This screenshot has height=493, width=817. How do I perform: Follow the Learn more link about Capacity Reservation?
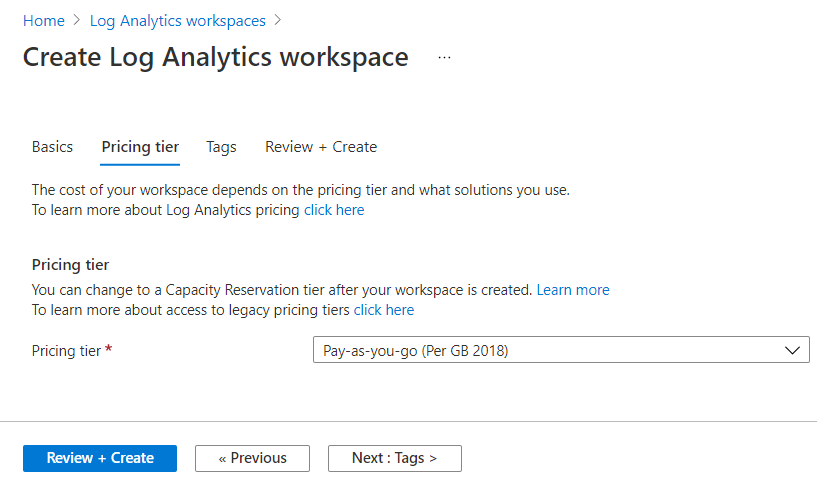[573, 290]
